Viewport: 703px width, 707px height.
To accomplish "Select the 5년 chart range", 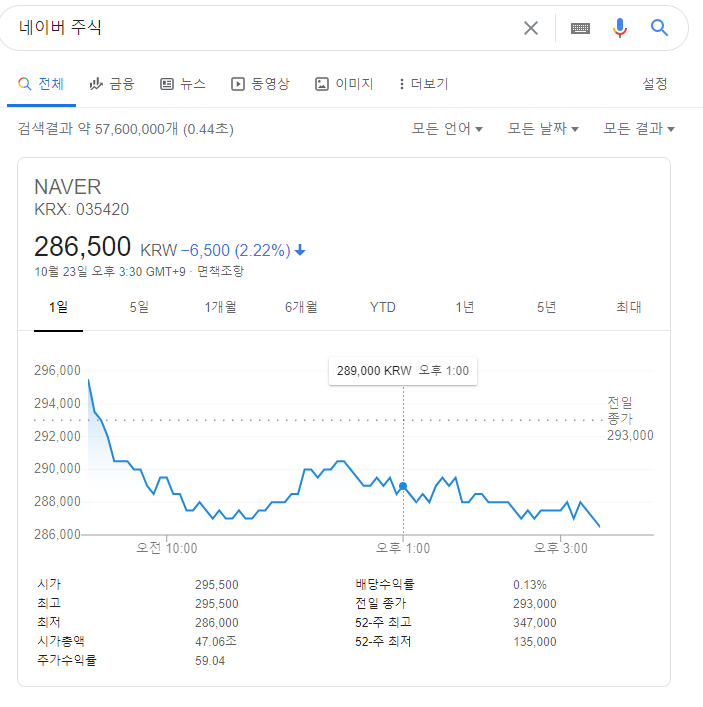I will click(x=546, y=308).
